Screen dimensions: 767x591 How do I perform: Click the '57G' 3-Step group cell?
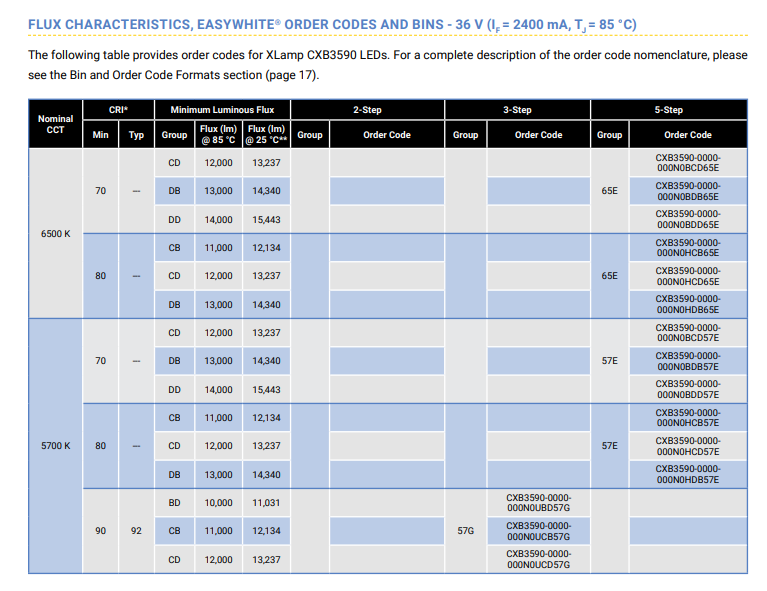(465, 531)
